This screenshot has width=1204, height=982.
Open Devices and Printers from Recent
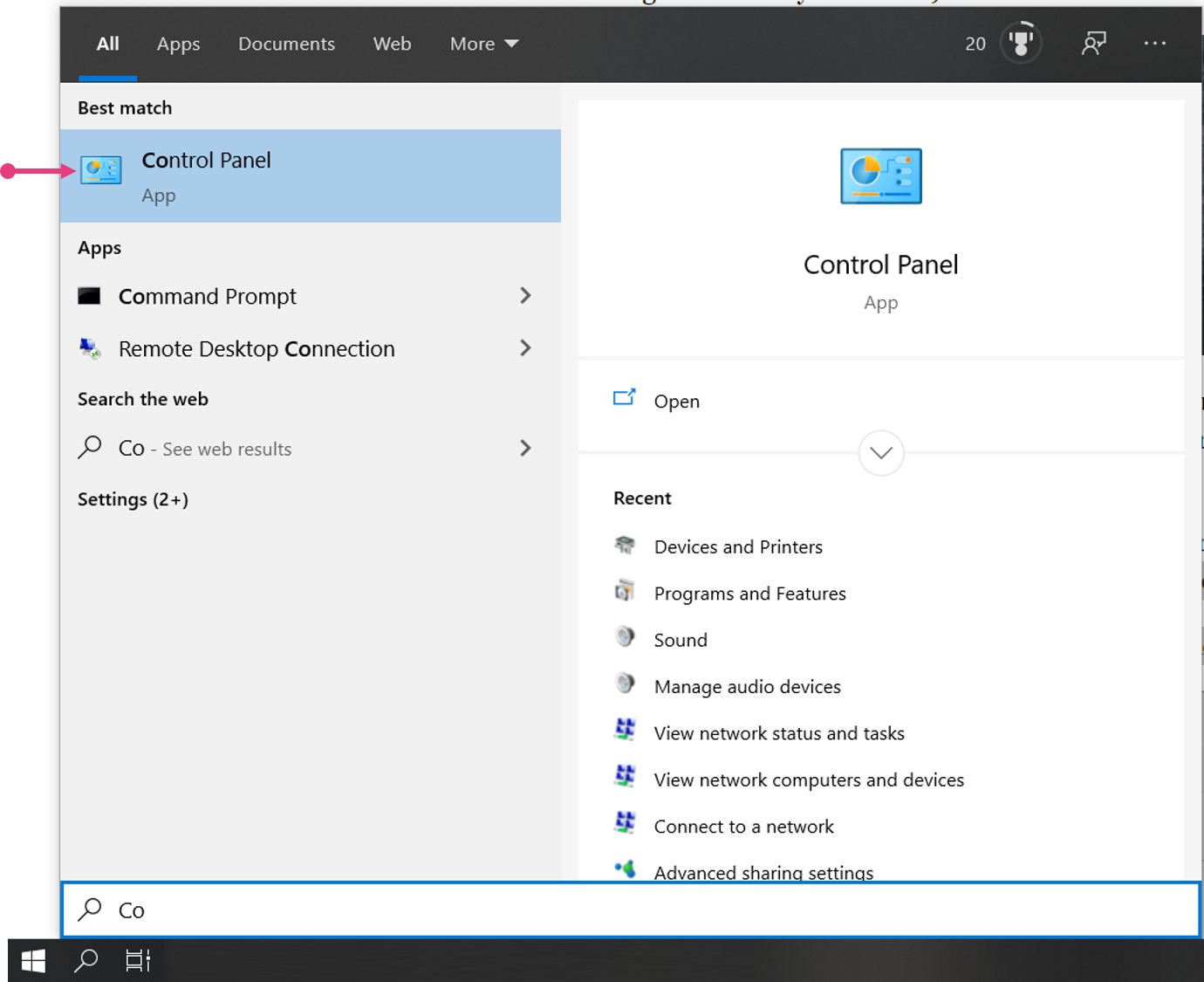[x=738, y=546]
